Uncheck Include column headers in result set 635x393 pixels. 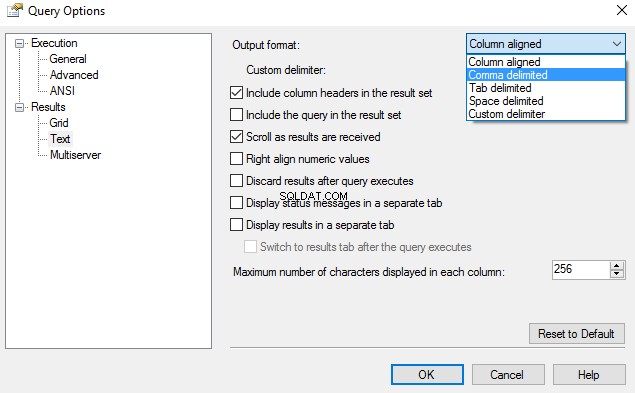(x=237, y=93)
